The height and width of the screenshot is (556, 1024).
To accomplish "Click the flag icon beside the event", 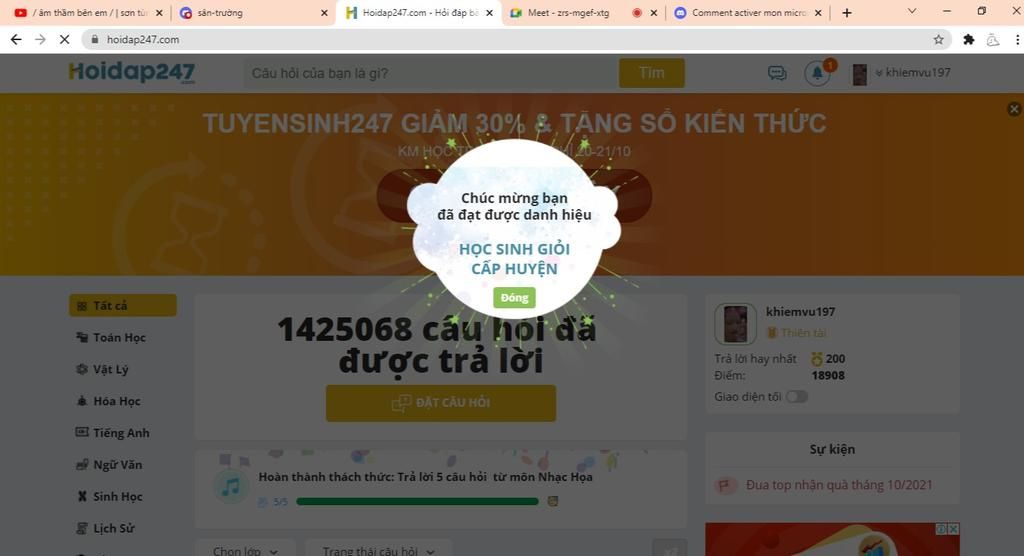I will 724,485.
